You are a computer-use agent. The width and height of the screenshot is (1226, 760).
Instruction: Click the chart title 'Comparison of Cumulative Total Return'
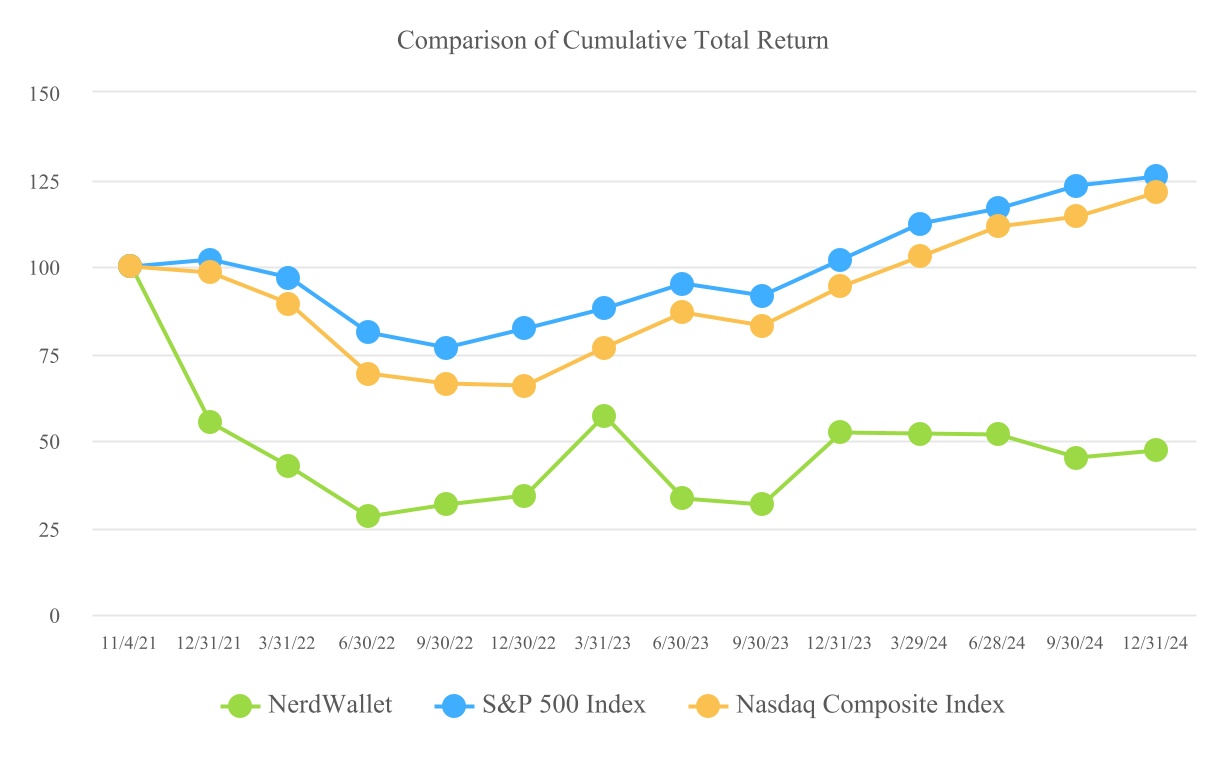point(613,41)
